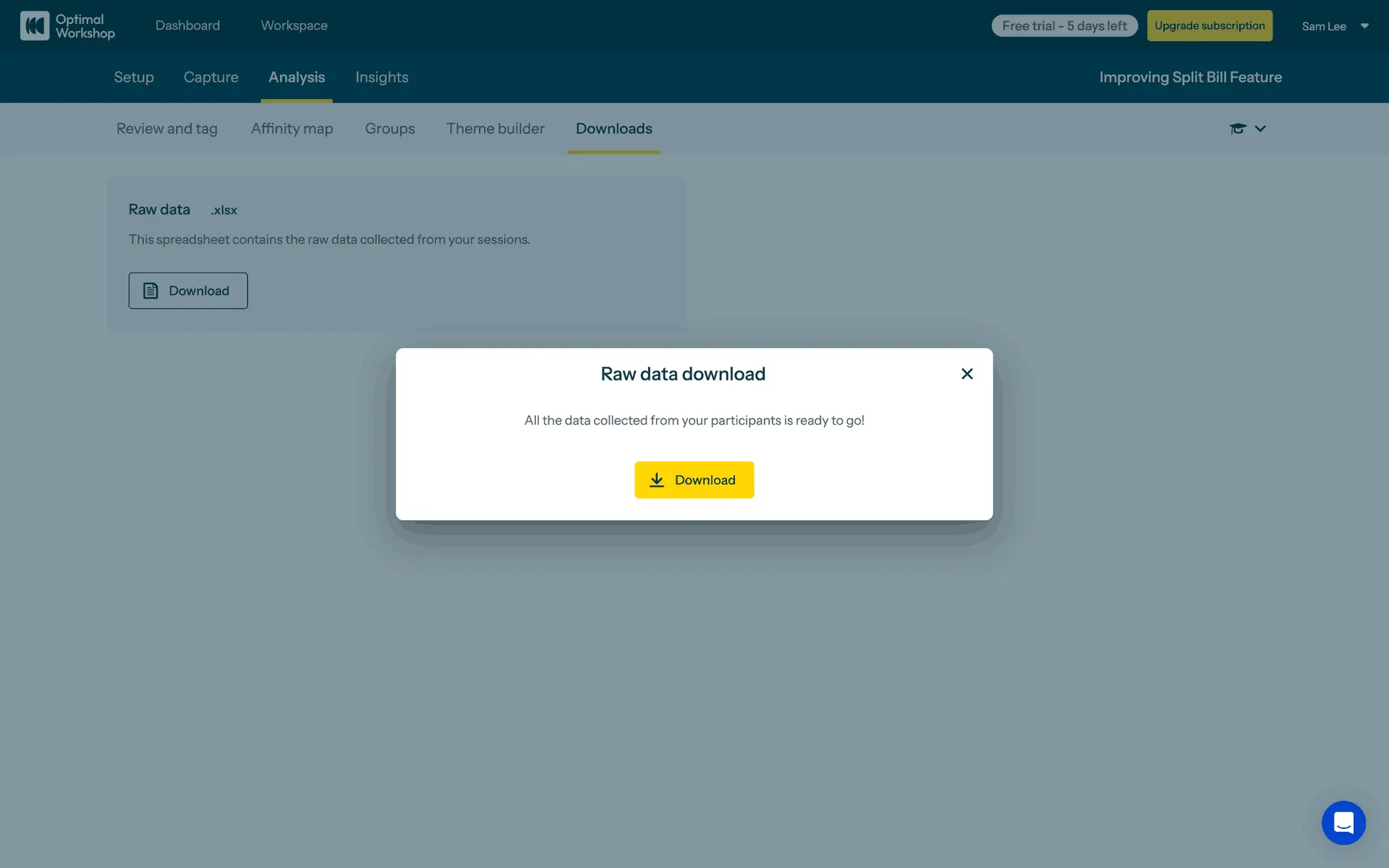Click the Optimal Workshop logo icon
Image resolution: width=1389 pixels, height=868 pixels.
pos(35,26)
